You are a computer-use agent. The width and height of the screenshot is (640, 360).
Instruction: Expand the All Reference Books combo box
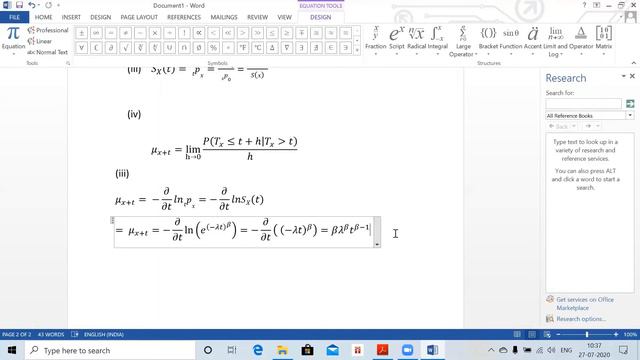point(630,116)
